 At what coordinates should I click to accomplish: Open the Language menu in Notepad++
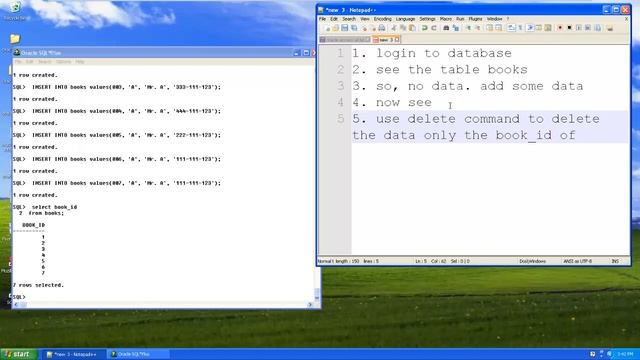pyautogui.click(x=405, y=19)
